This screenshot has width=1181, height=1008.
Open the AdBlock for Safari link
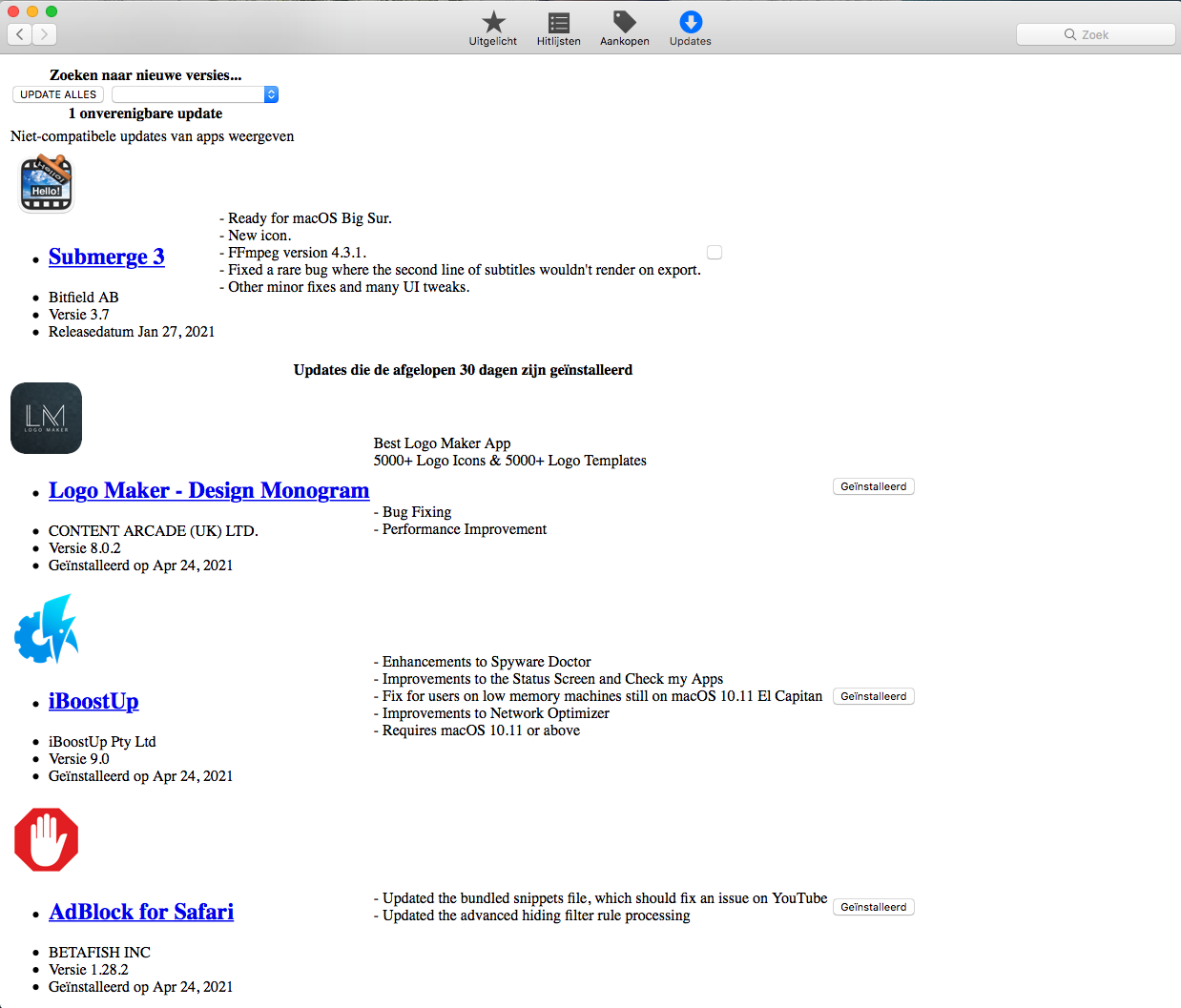tap(141, 912)
